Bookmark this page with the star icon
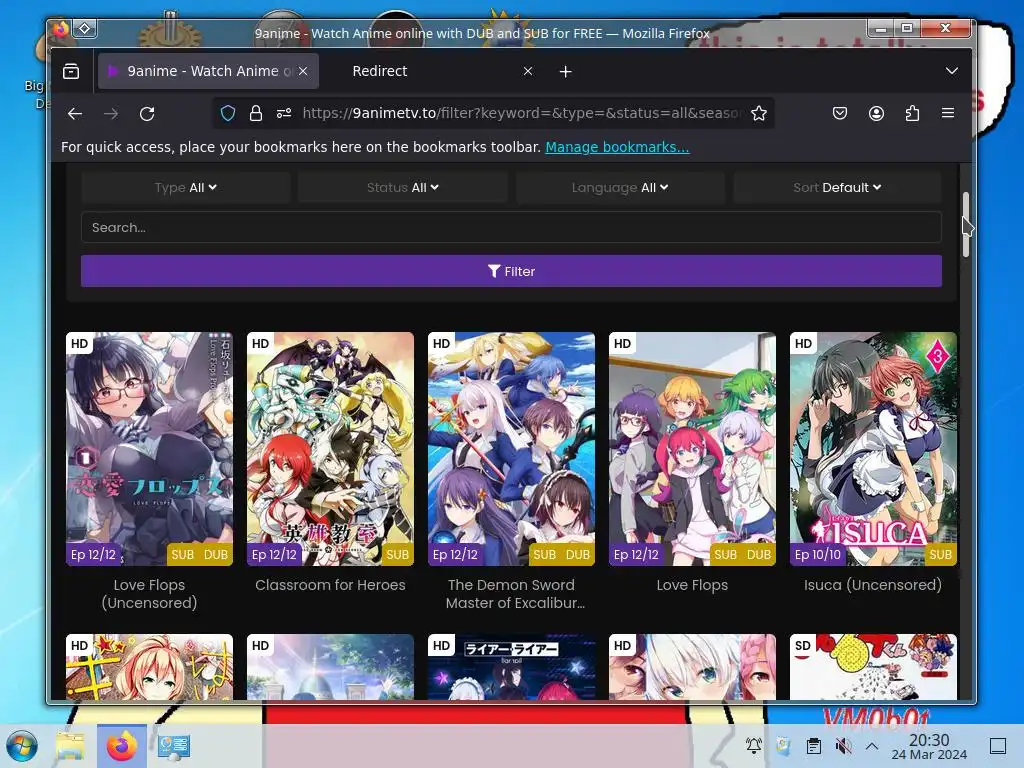Screen dimensions: 1024x768 pos(758,113)
